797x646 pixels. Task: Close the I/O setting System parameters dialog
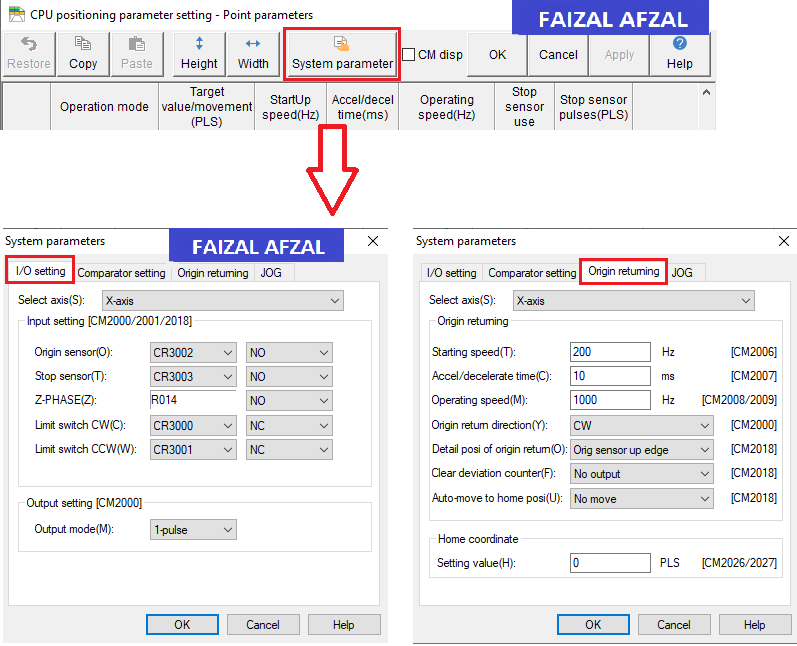click(373, 241)
